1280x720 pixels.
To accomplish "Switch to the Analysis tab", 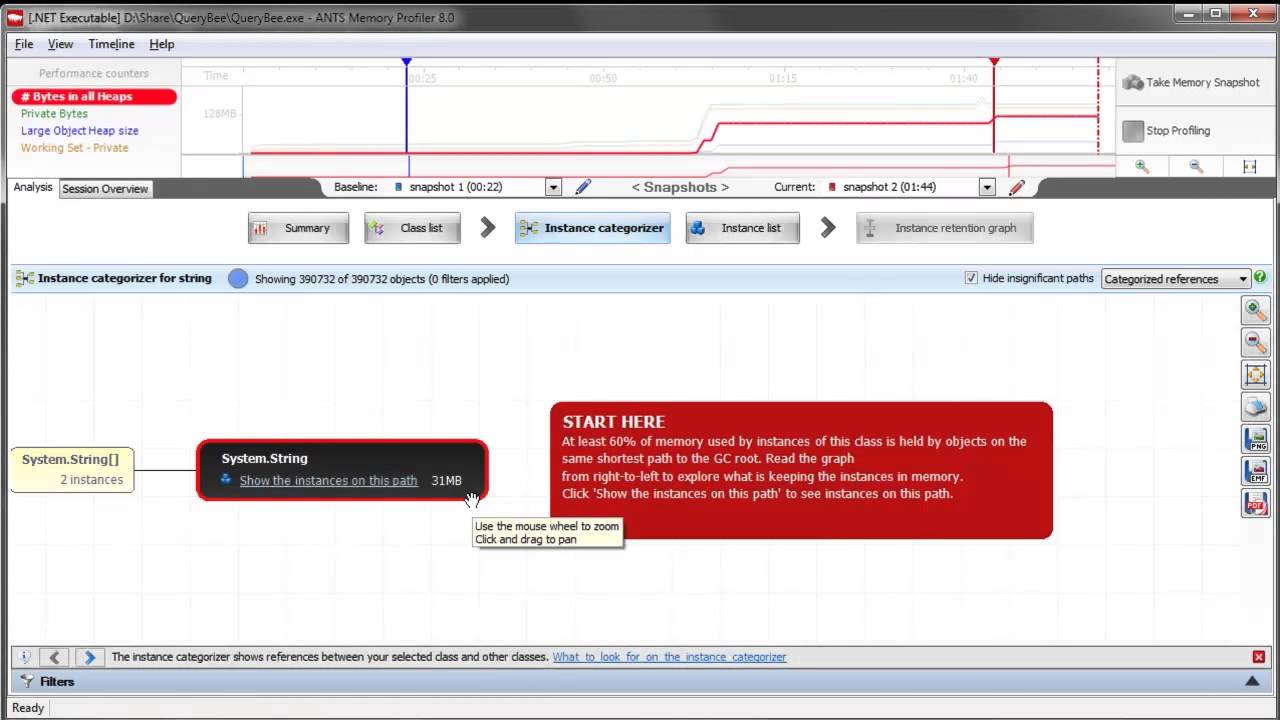I will (x=33, y=187).
